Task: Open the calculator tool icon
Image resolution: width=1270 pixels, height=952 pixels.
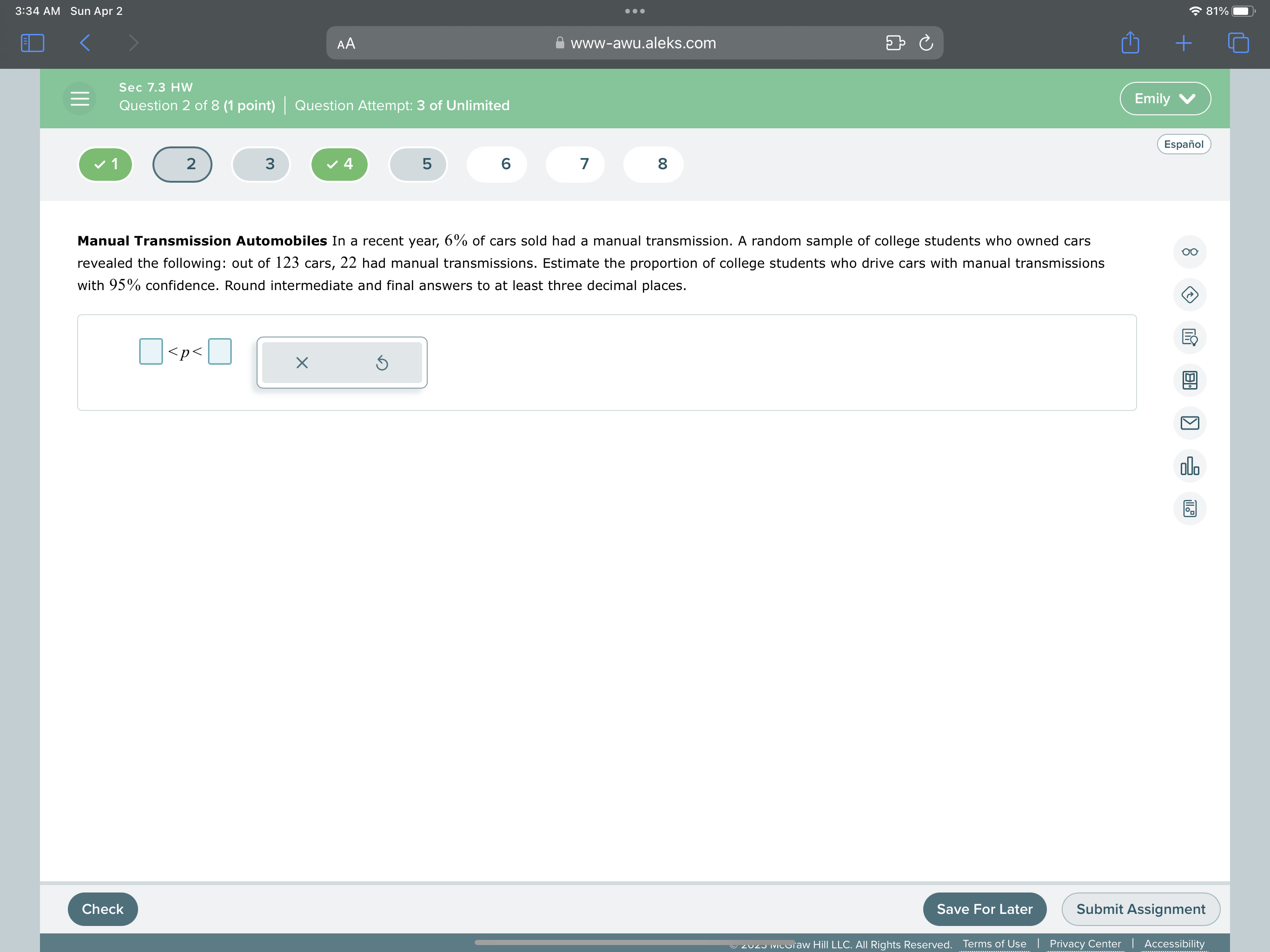Action: tap(1189, 509)
